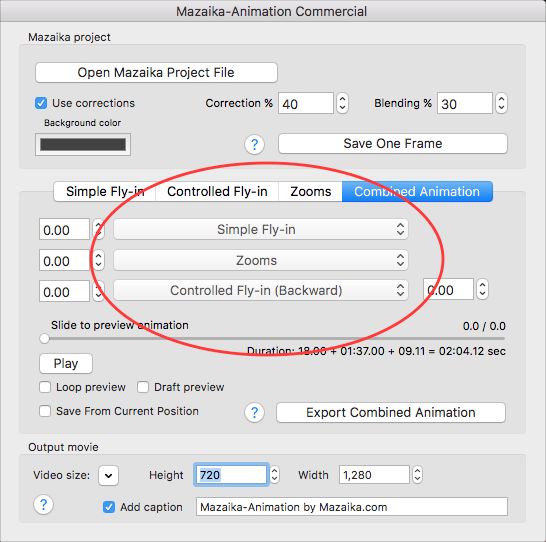
Task: Click the Width value stepper
Action: (418, 475)
